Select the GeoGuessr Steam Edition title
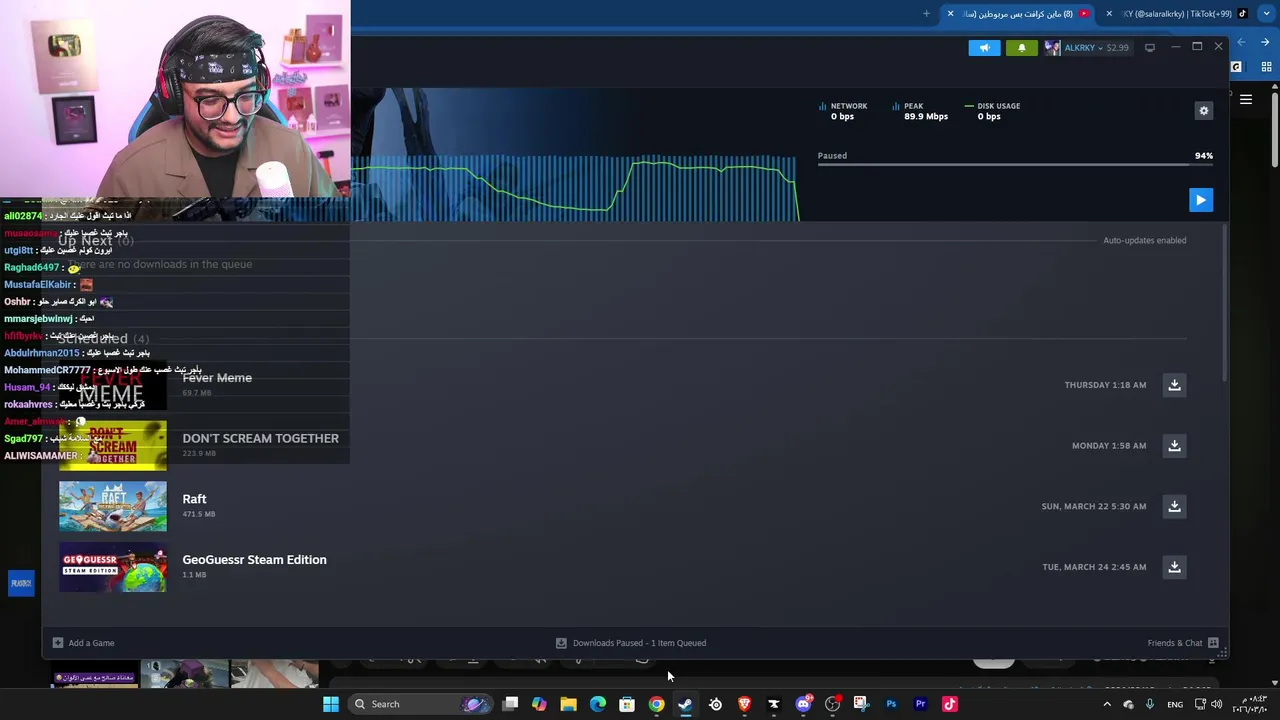 coord(254,560)
